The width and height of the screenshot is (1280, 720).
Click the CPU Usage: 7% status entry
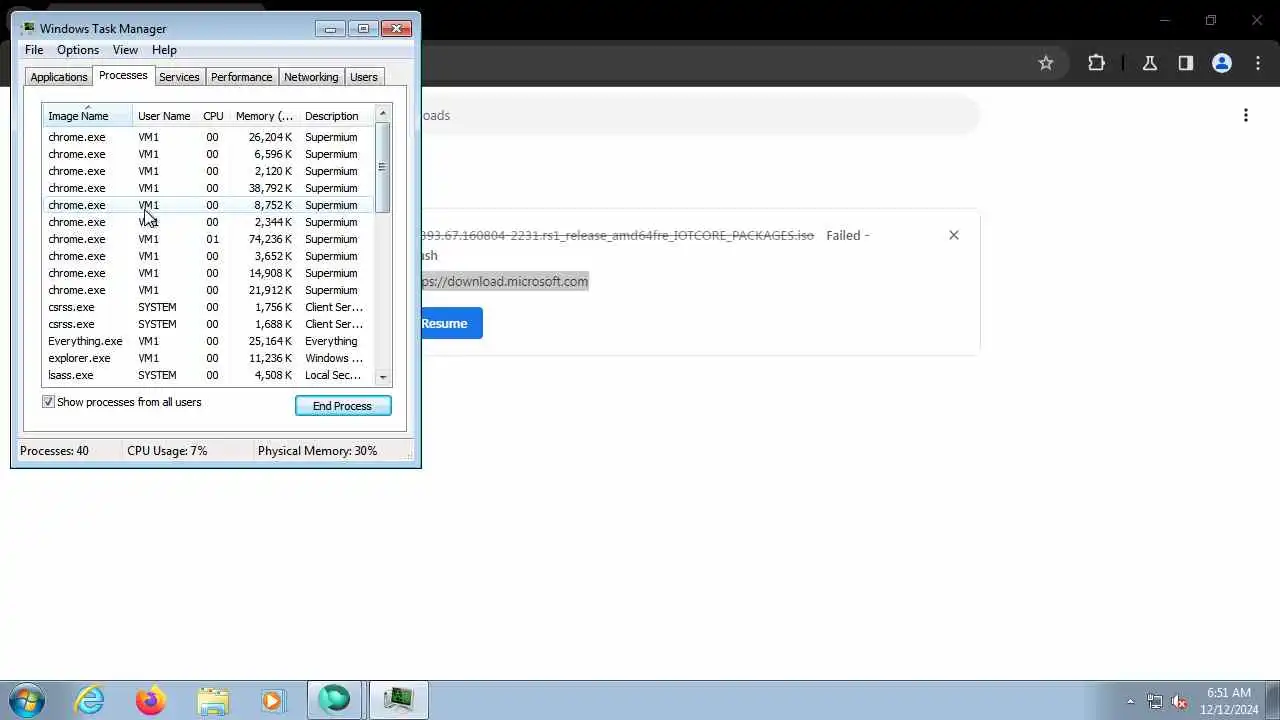(167, 451)
